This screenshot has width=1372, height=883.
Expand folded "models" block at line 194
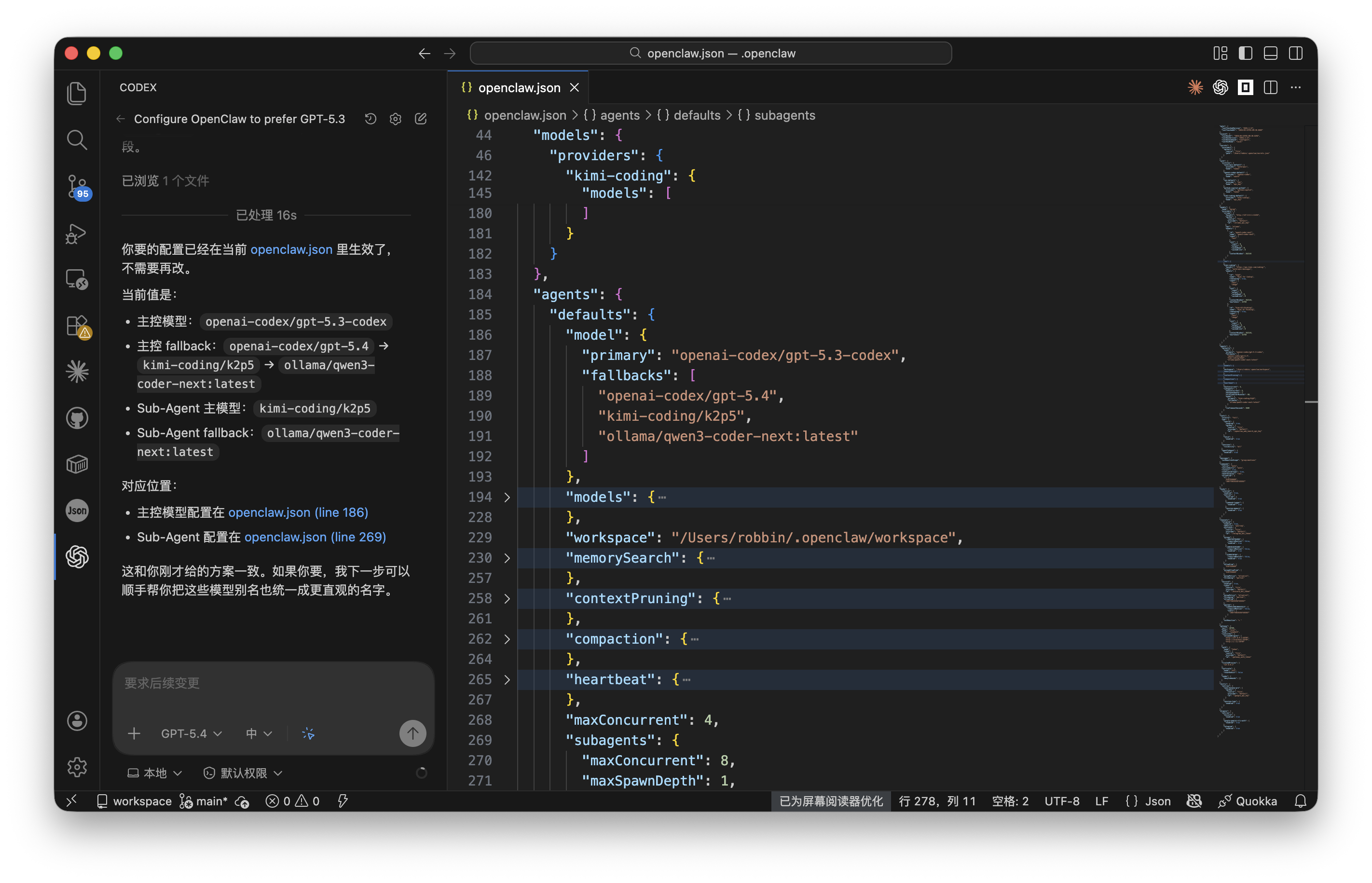pyautogui.click(x=507, y=497)
